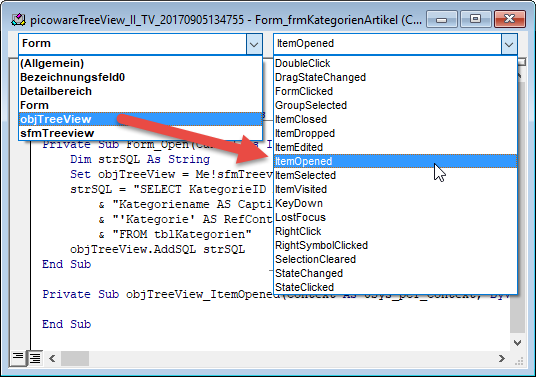This screenshot has height=377, width=536.
Task: Click horizontal scrollbar right arrow
Action: coord(501,359)
